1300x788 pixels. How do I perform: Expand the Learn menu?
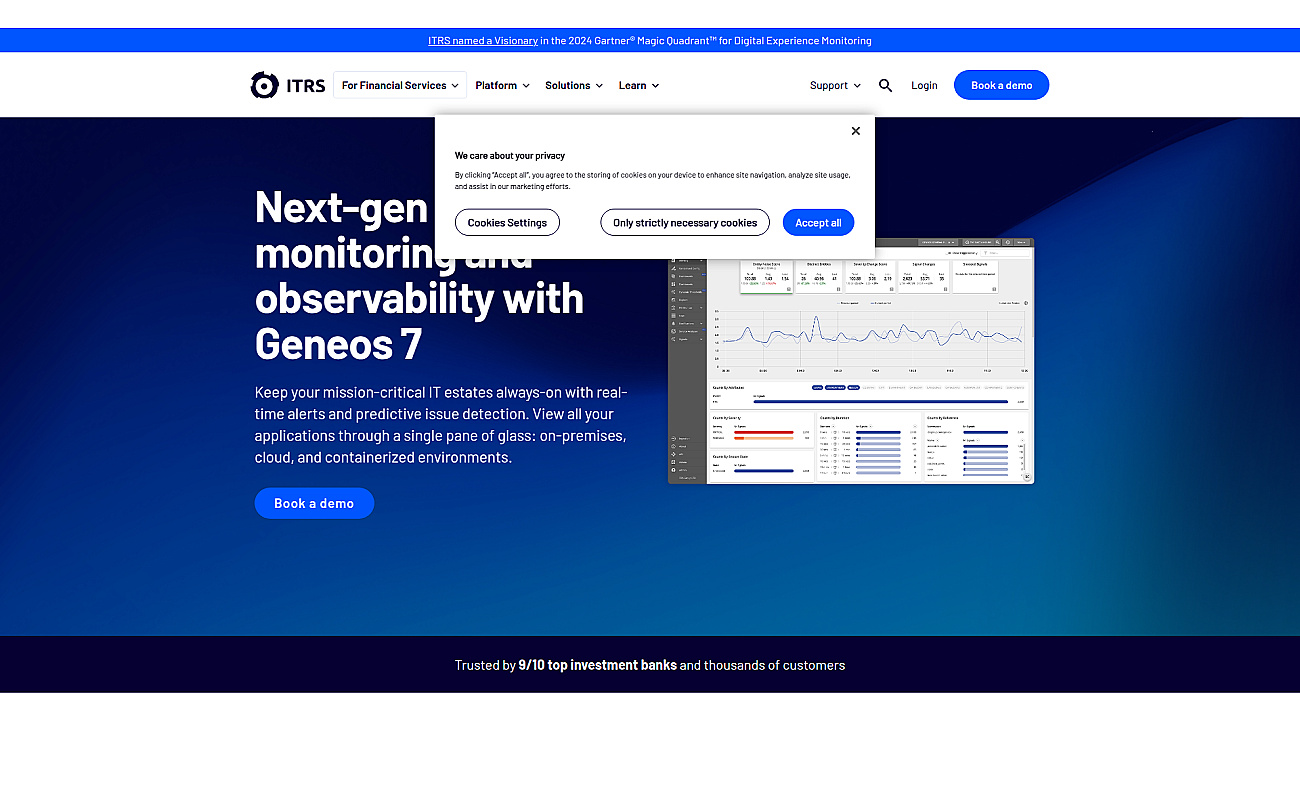639,85
